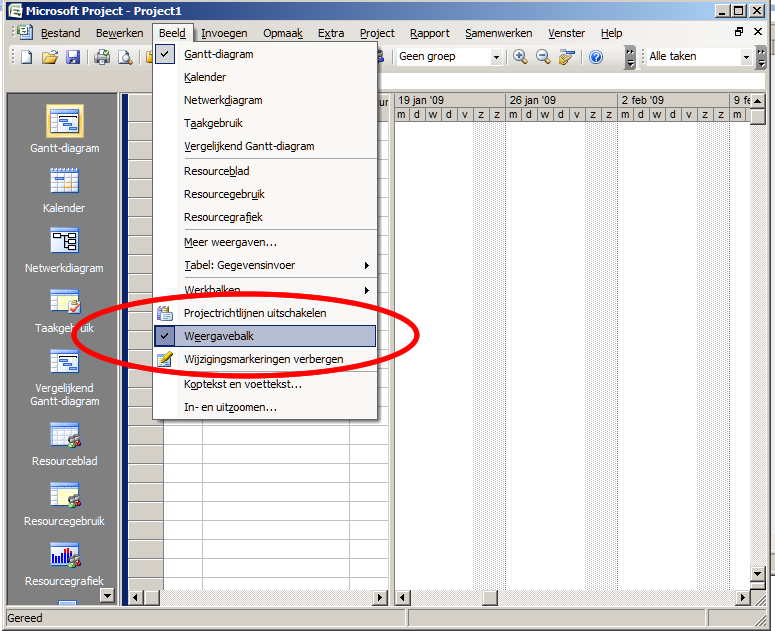
Task: Open the Samenwerken menu
Action: [x=498, y=33]
